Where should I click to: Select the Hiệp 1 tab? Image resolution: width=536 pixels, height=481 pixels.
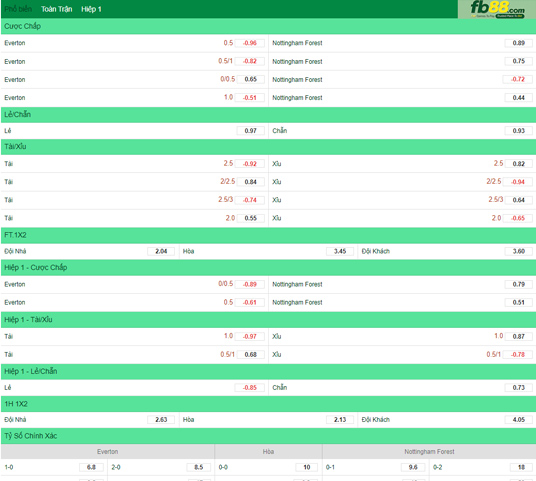point(91,9)
